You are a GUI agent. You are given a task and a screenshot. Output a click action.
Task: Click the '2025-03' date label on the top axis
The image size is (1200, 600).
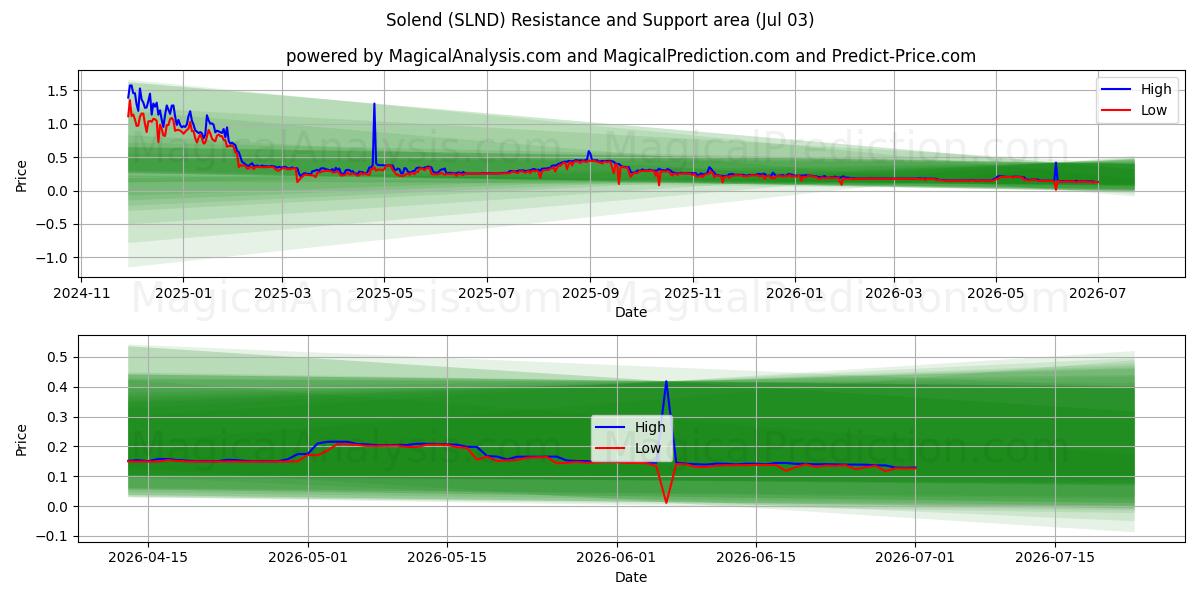coord(282,295)
